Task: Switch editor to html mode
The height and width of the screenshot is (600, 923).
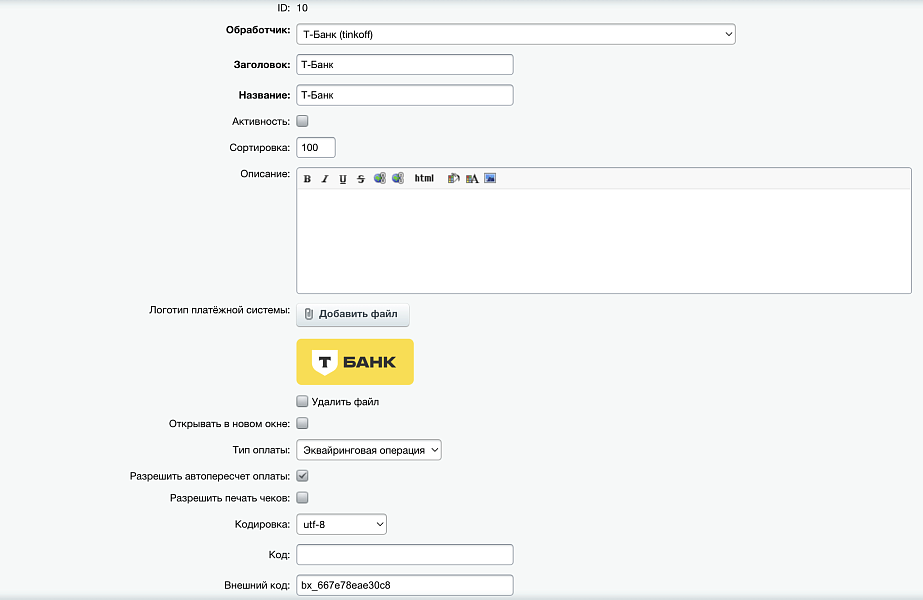Action: 424,179
